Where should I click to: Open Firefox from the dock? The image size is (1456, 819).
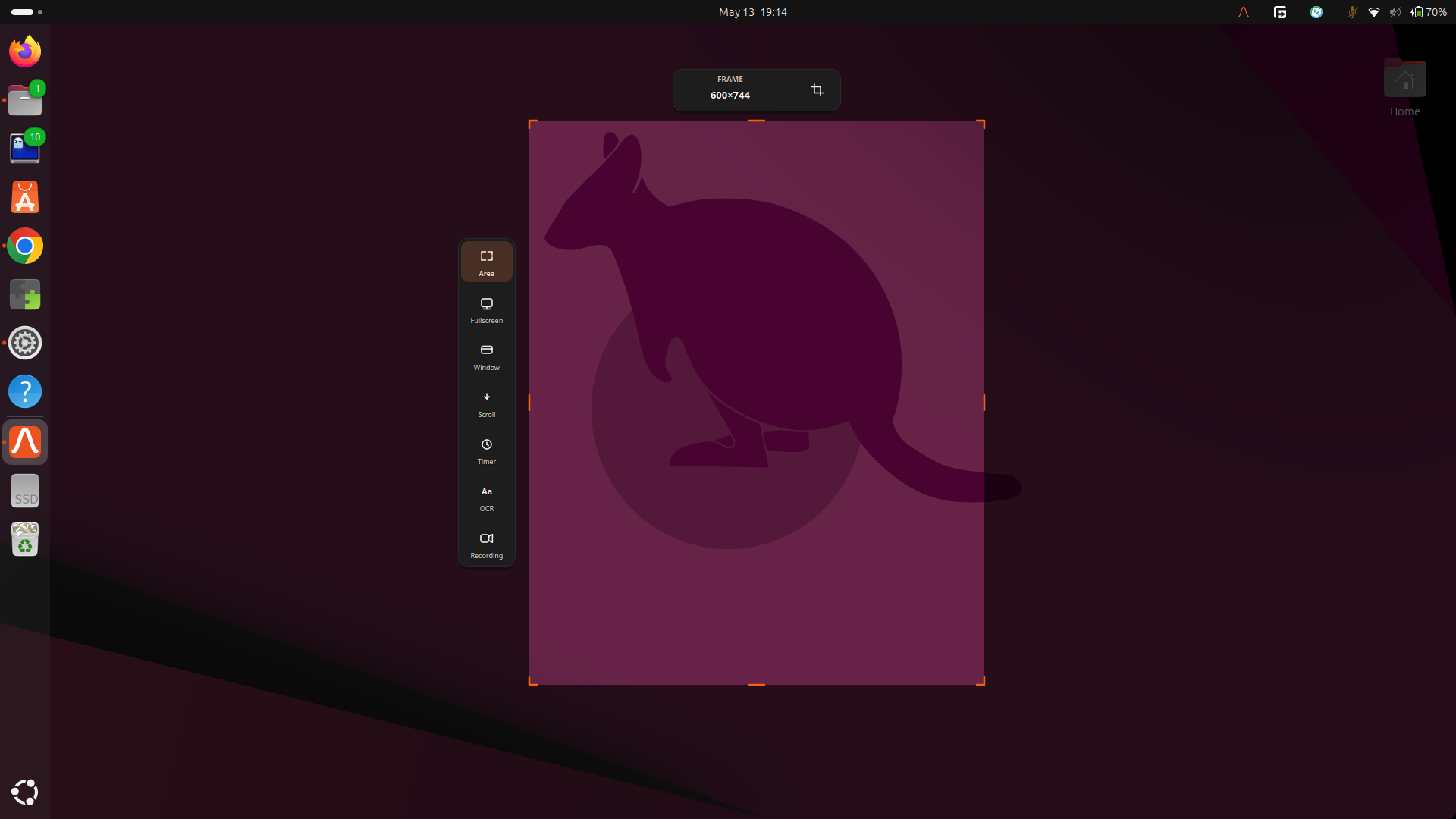pyautogui.click(x=25, y=52)
